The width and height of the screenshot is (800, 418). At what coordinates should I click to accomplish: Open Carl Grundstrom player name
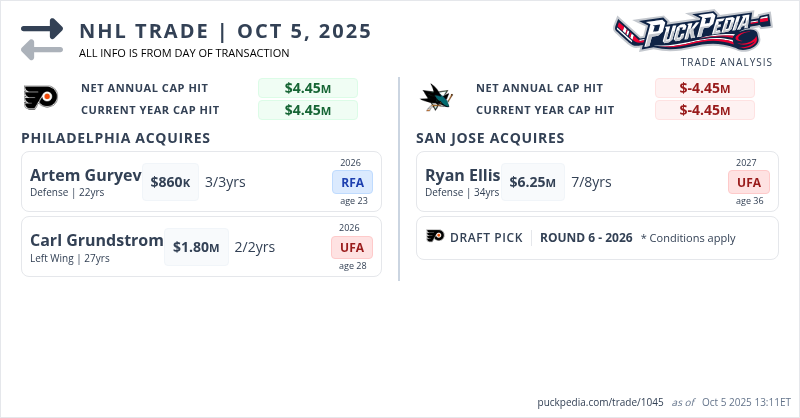point(96,240)
